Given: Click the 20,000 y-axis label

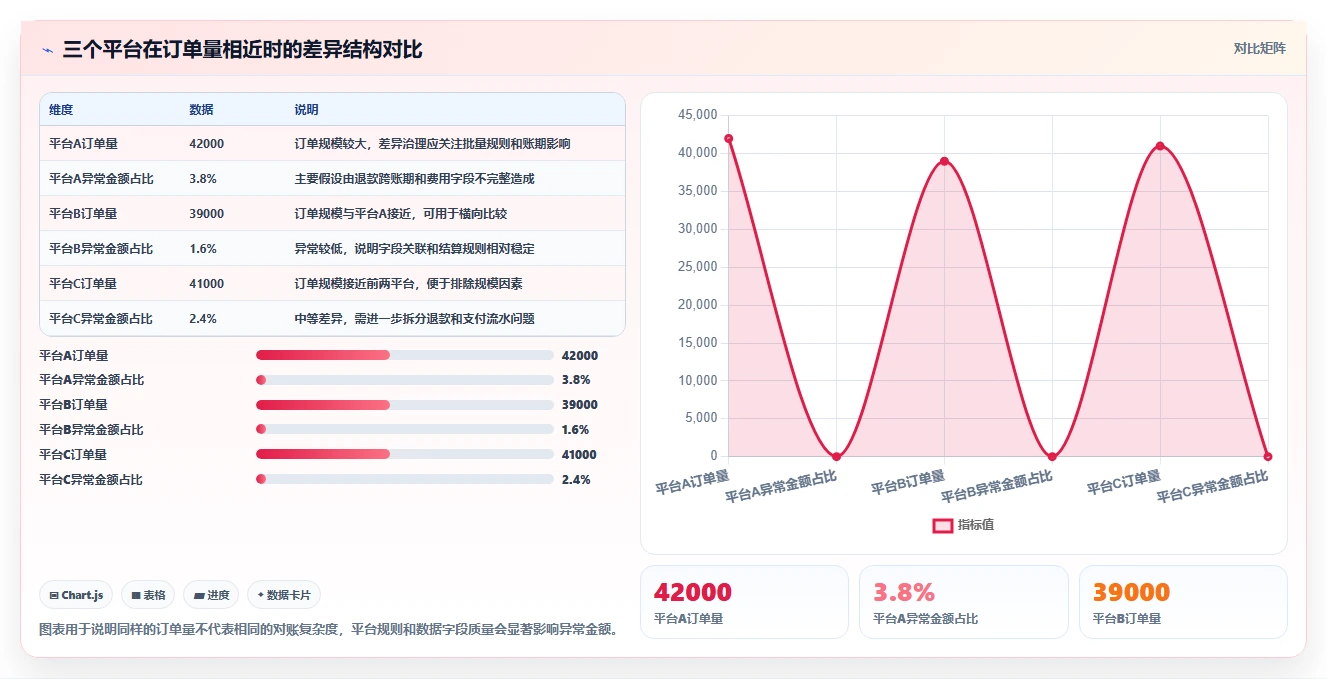Looking at the screenshot, I should pos(697,305).
